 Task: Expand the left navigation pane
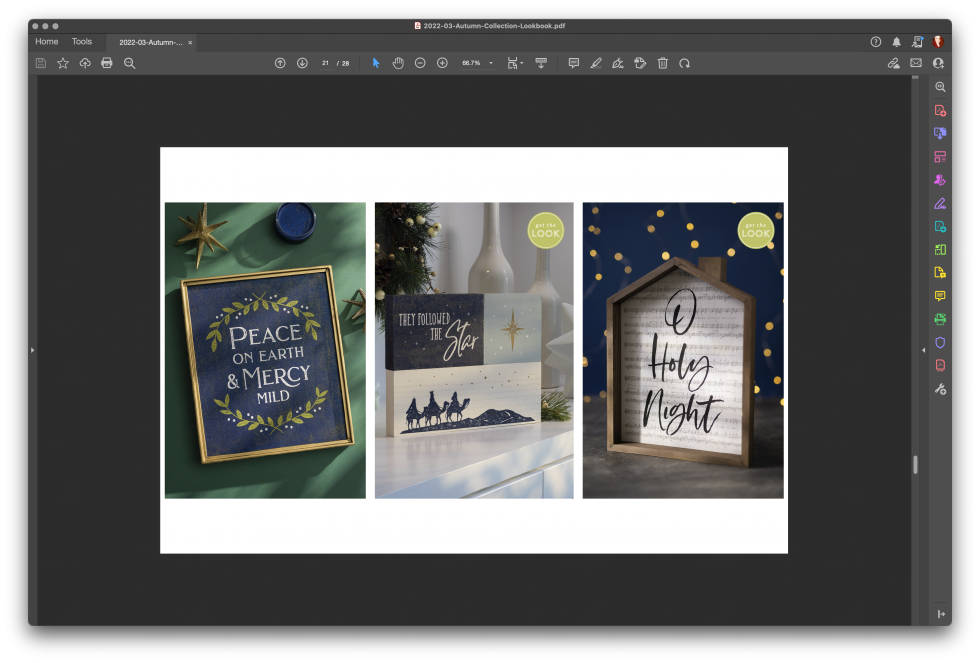32,350
